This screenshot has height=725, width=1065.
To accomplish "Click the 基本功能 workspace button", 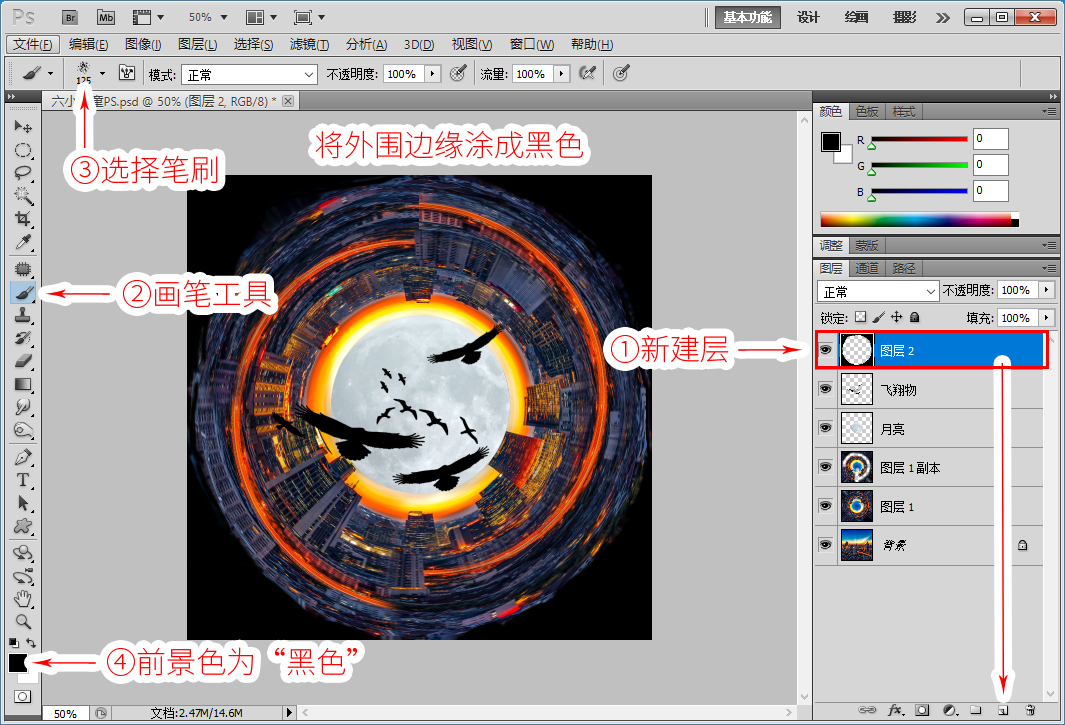I will 747,18.
